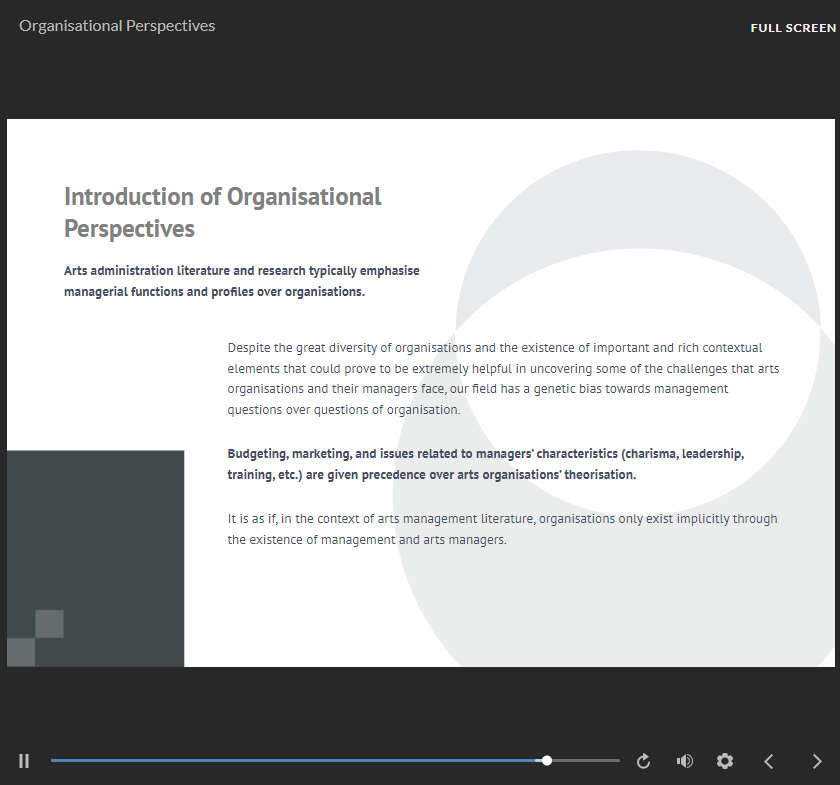Click the 'Introduction of Organisational Perspectives' heading

click(x=222, y=212)
